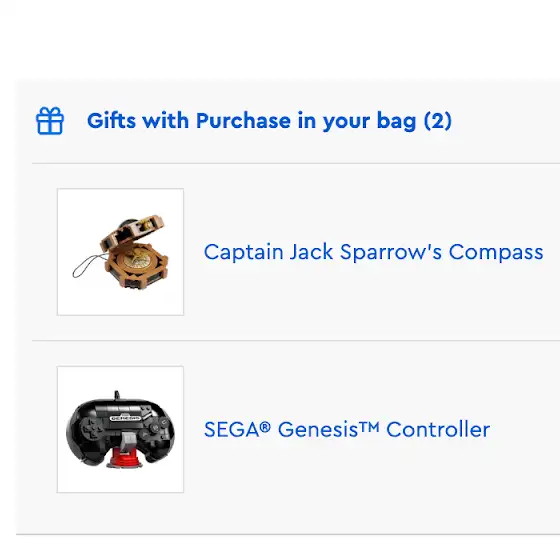Viewport: 560px width, 560px height.
Task: Click Genesis™ in the second gift name
Action: (329, 429)
